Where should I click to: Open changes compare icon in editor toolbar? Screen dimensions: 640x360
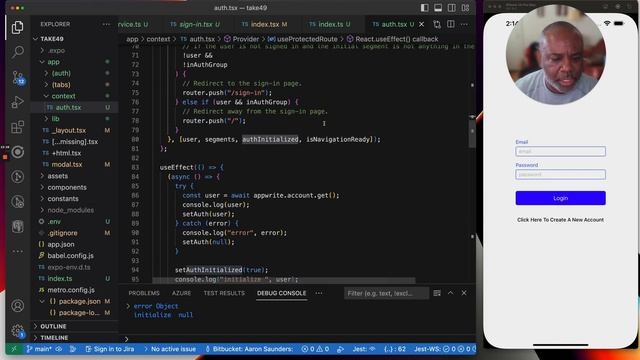pyautogui.click(x=437, y=24)
